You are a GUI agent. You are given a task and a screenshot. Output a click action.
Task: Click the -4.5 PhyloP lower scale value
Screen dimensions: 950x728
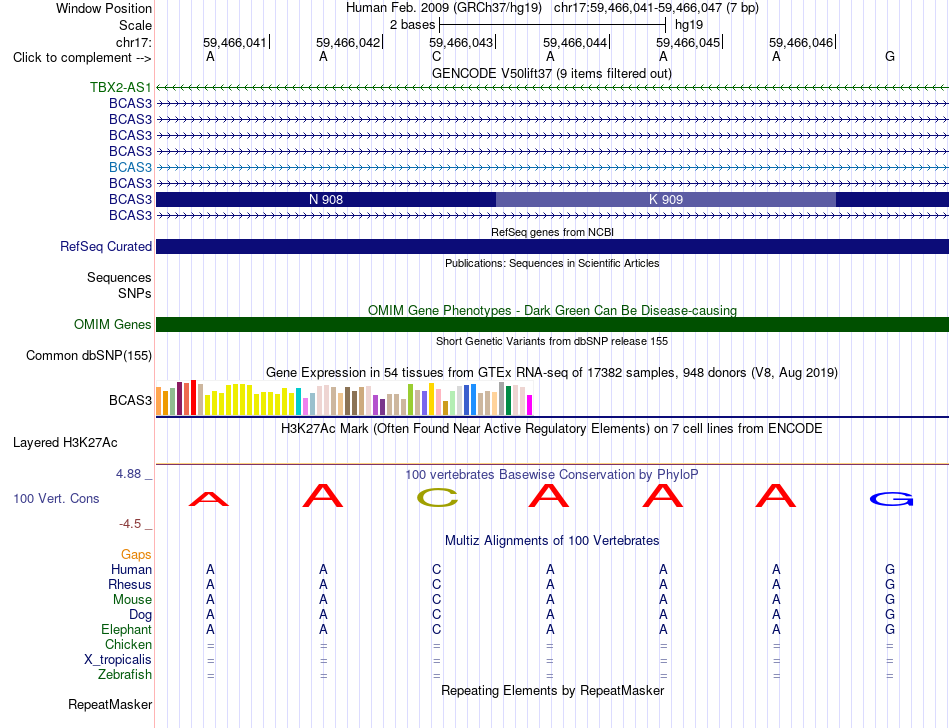point(130,523)
